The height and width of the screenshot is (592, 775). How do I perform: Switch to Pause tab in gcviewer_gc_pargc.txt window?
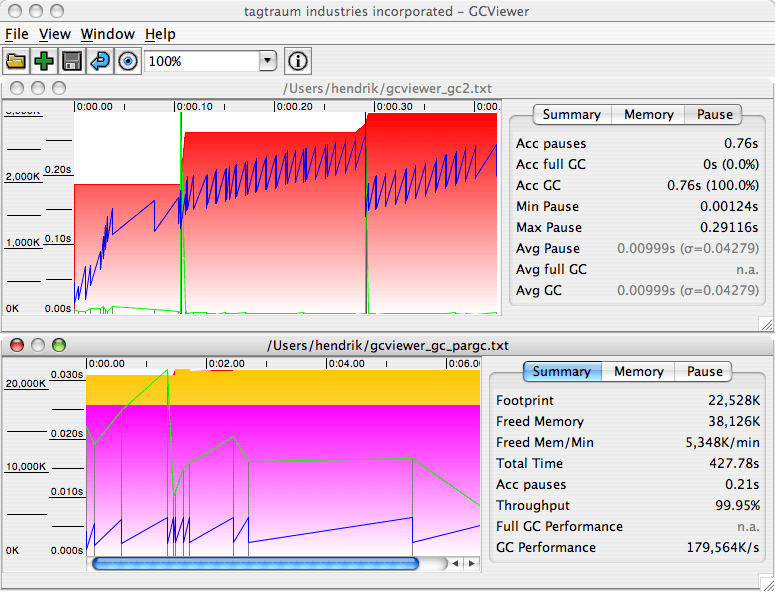pyautogui.click(x=704, y=372)
